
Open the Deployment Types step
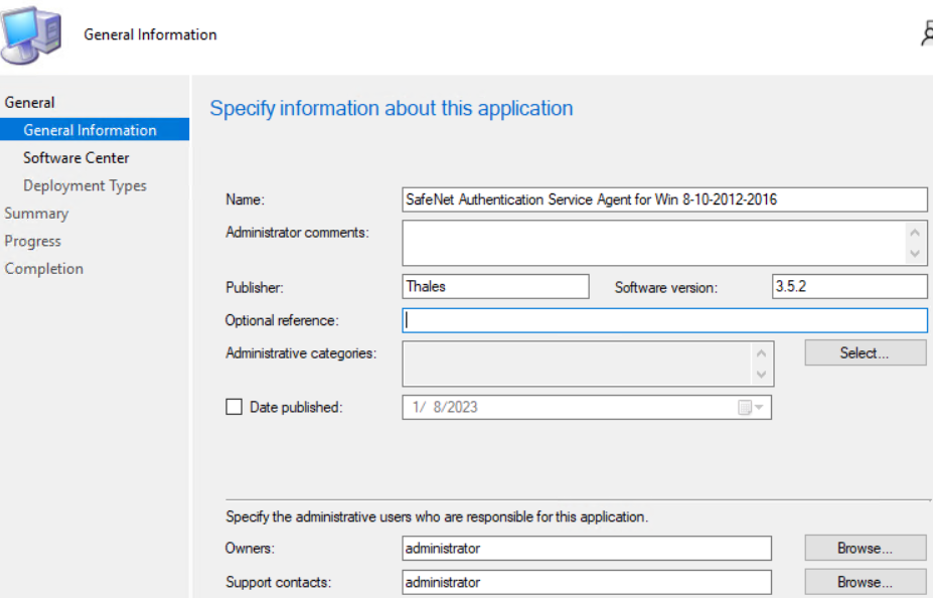click(85, 186)
